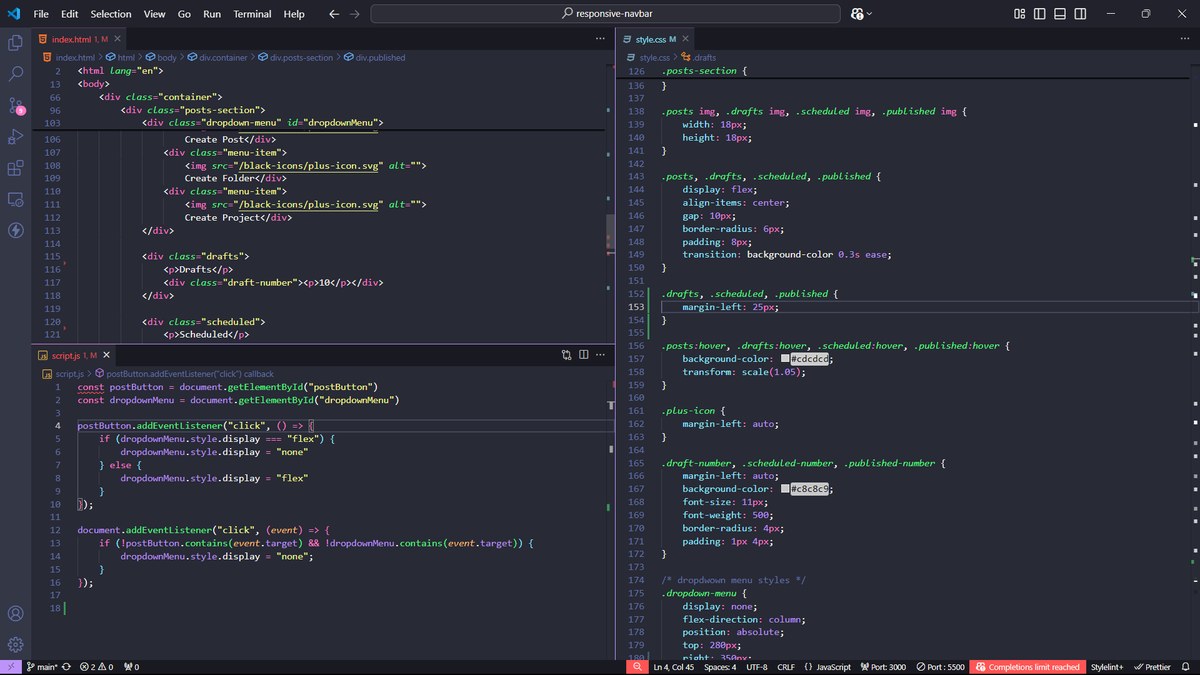This screenshot has width=1200, height=675.
Task: Close the index.html tab
Action: coord(117,39)
